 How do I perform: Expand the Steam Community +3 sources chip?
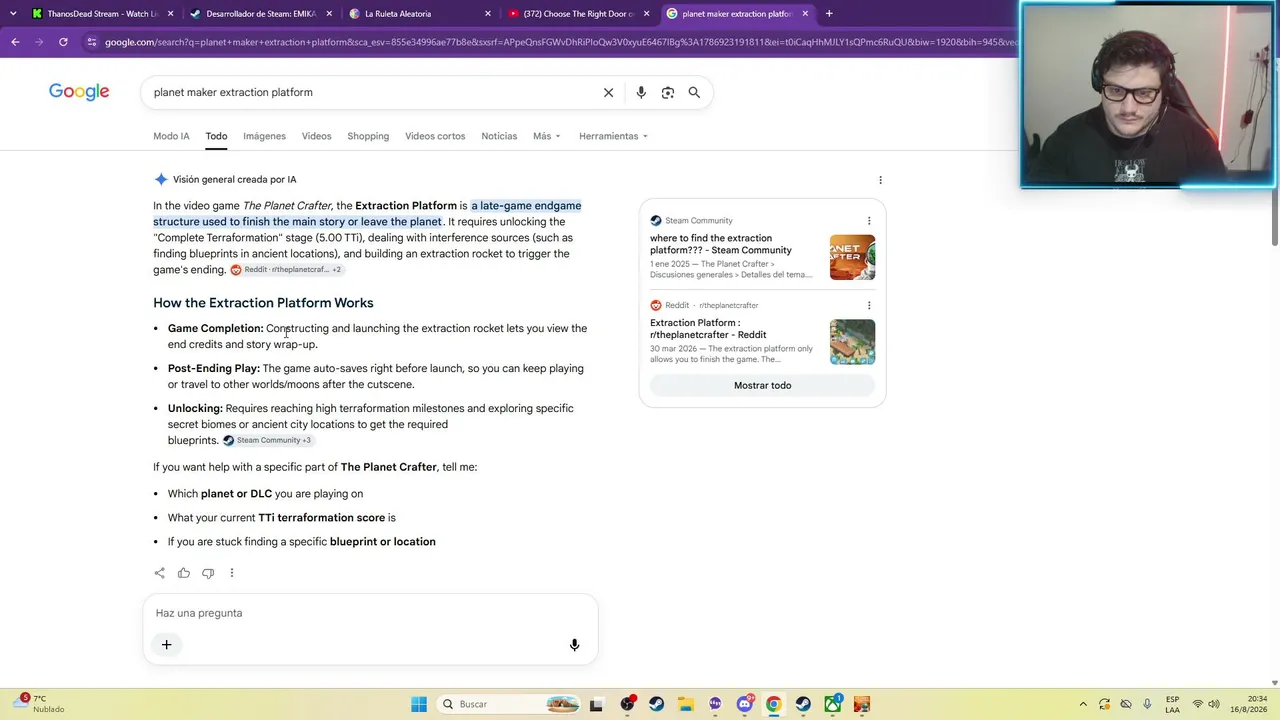pyautogui.click(x=267, y=440)
